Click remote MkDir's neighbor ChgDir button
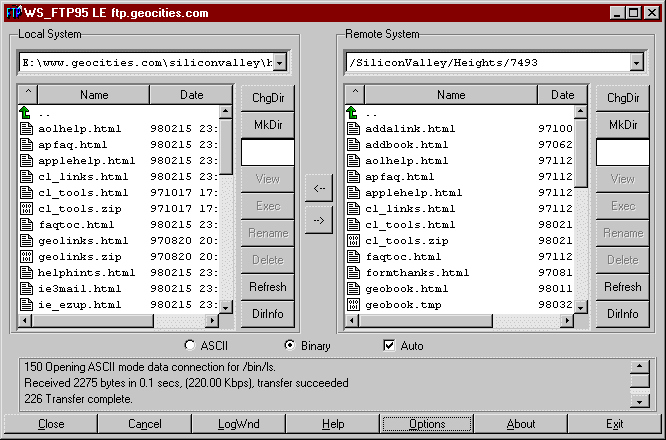 coord(623,98)
